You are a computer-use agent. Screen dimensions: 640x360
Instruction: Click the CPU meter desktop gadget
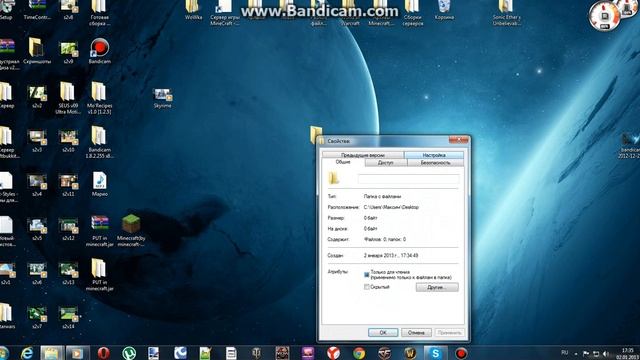605,16
